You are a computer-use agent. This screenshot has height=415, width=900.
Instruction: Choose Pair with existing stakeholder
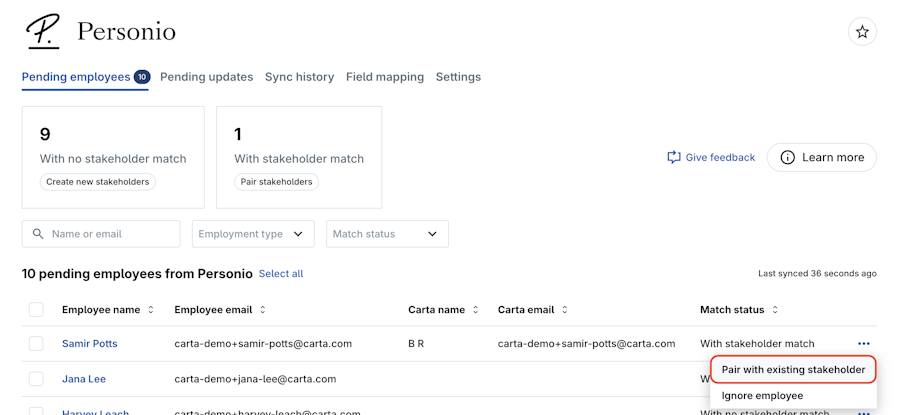click(793, 370)
